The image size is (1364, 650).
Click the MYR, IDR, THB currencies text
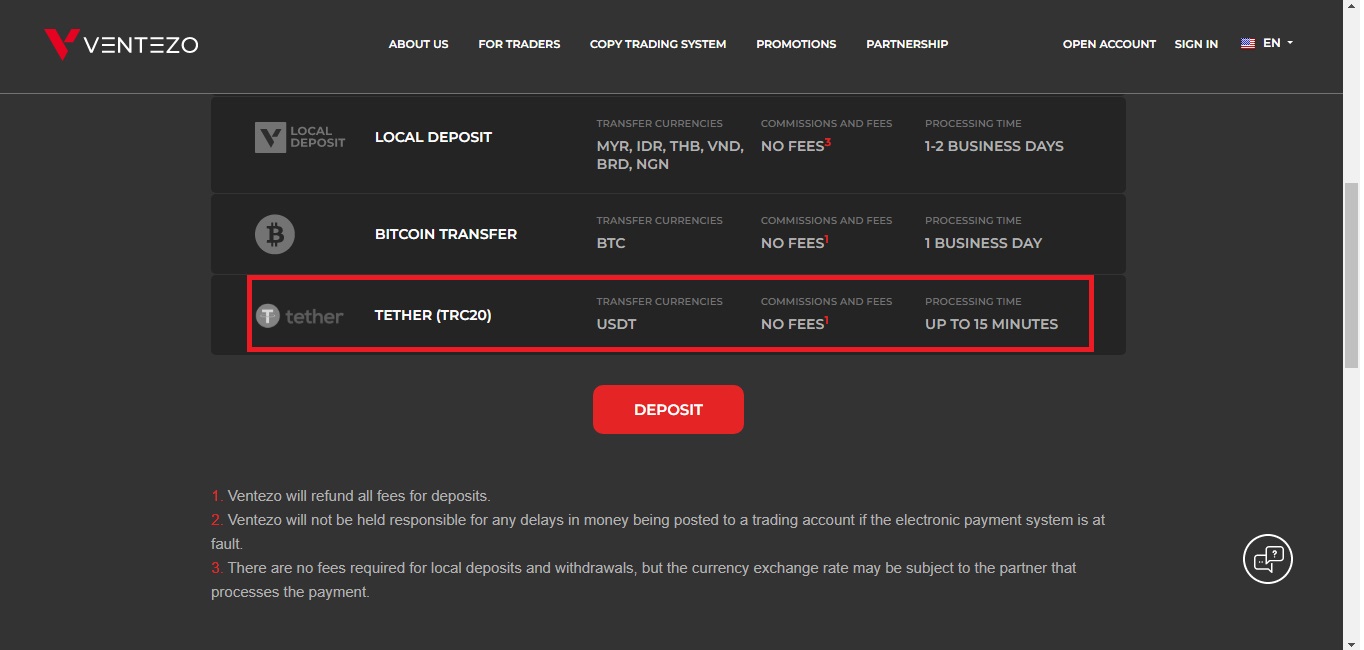pos(670,155)
